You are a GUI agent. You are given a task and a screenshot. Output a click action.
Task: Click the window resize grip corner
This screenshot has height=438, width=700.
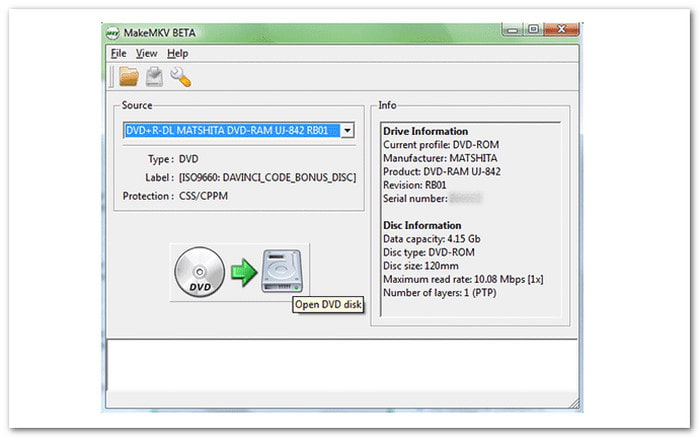[x=574, y=403]
